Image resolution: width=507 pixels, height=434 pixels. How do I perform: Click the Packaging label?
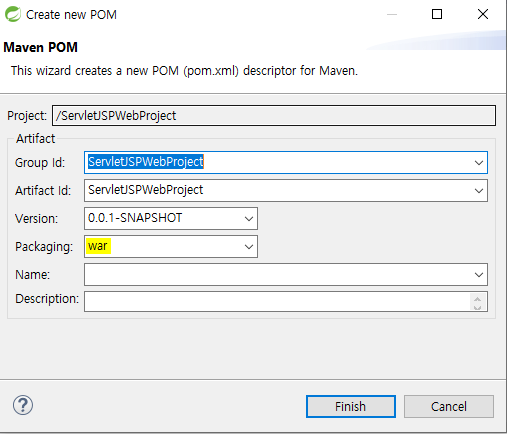click(44, 247)
